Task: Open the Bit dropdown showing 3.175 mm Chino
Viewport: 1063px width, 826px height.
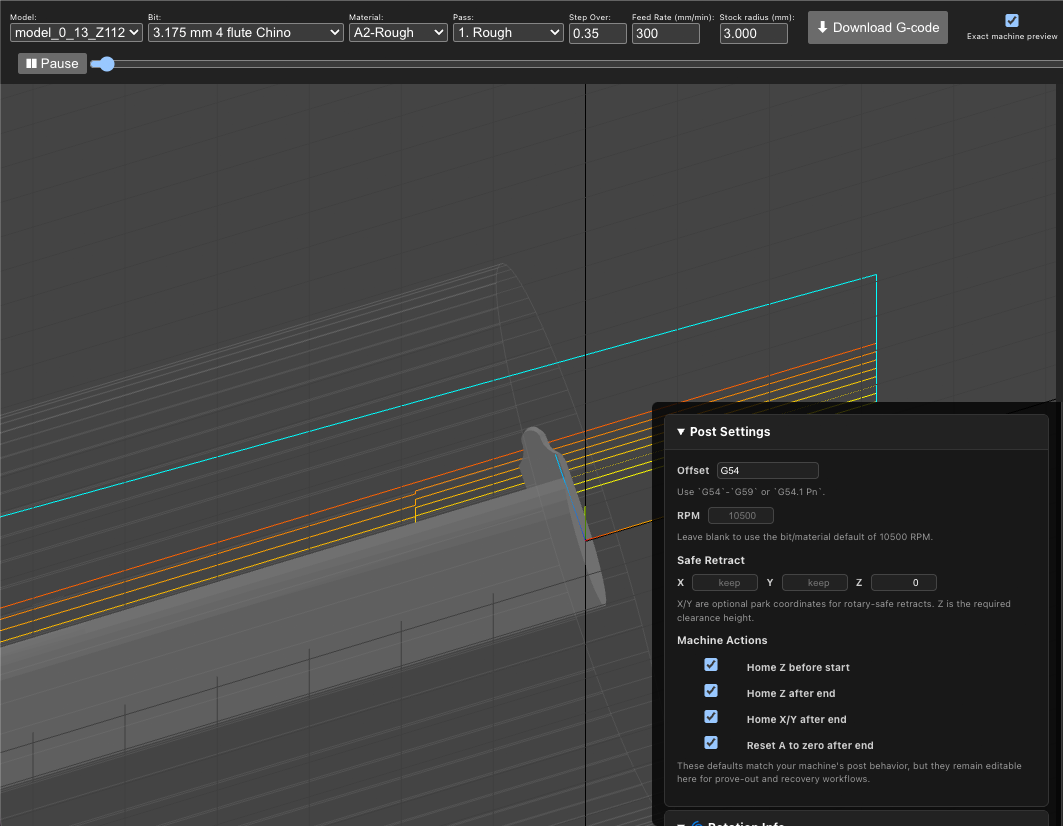Action: pos(245,33)
